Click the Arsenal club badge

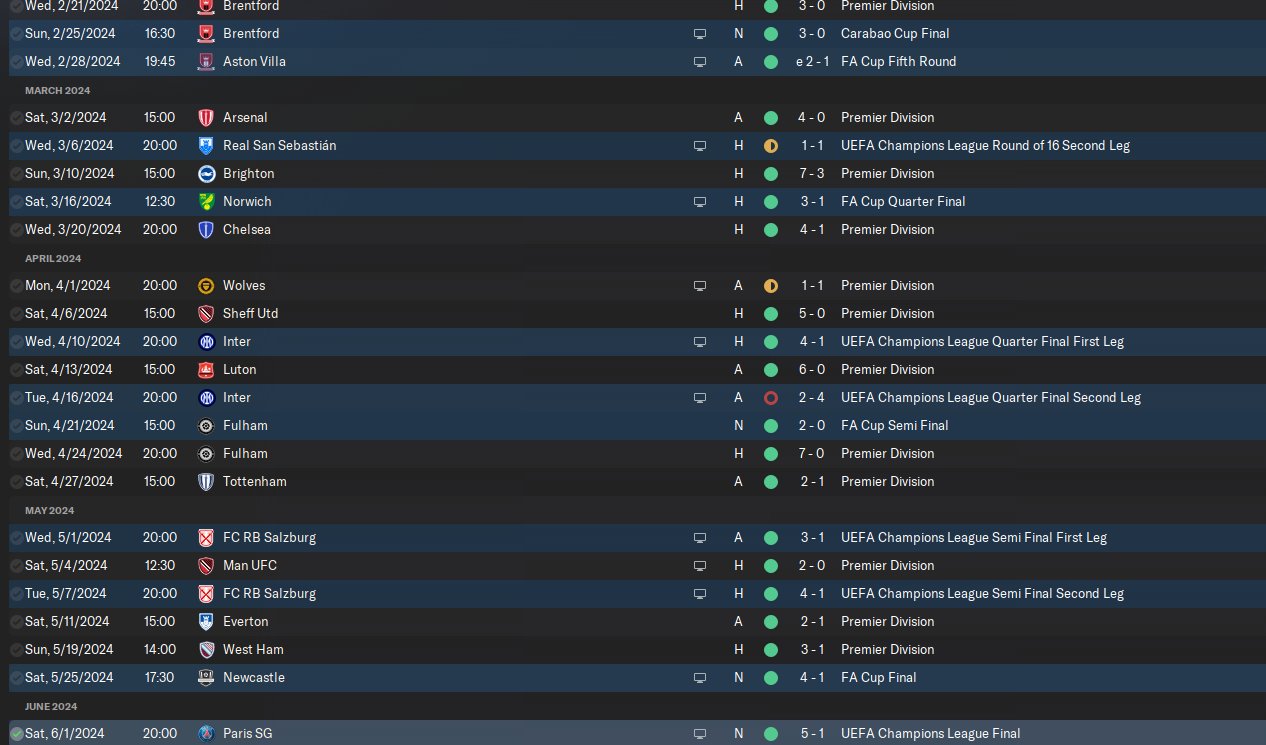(206, 117)
